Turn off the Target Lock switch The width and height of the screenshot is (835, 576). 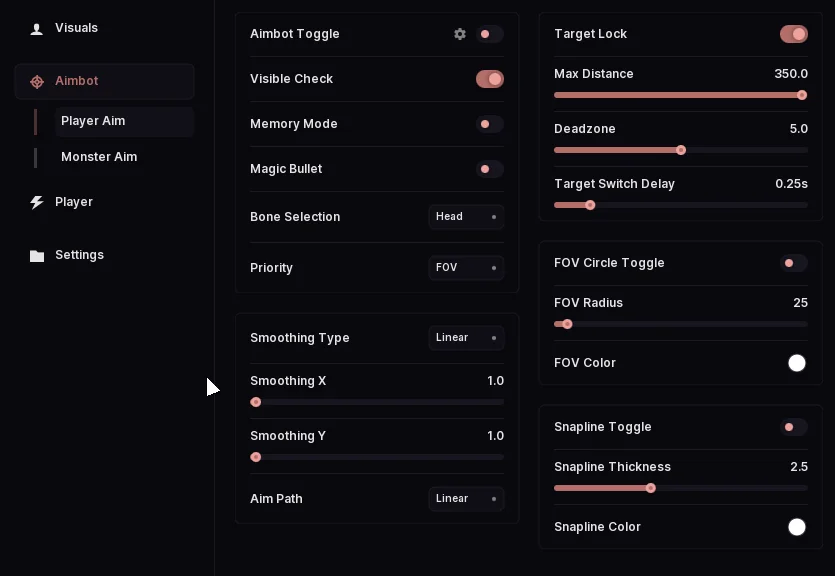tap(793, 34)
